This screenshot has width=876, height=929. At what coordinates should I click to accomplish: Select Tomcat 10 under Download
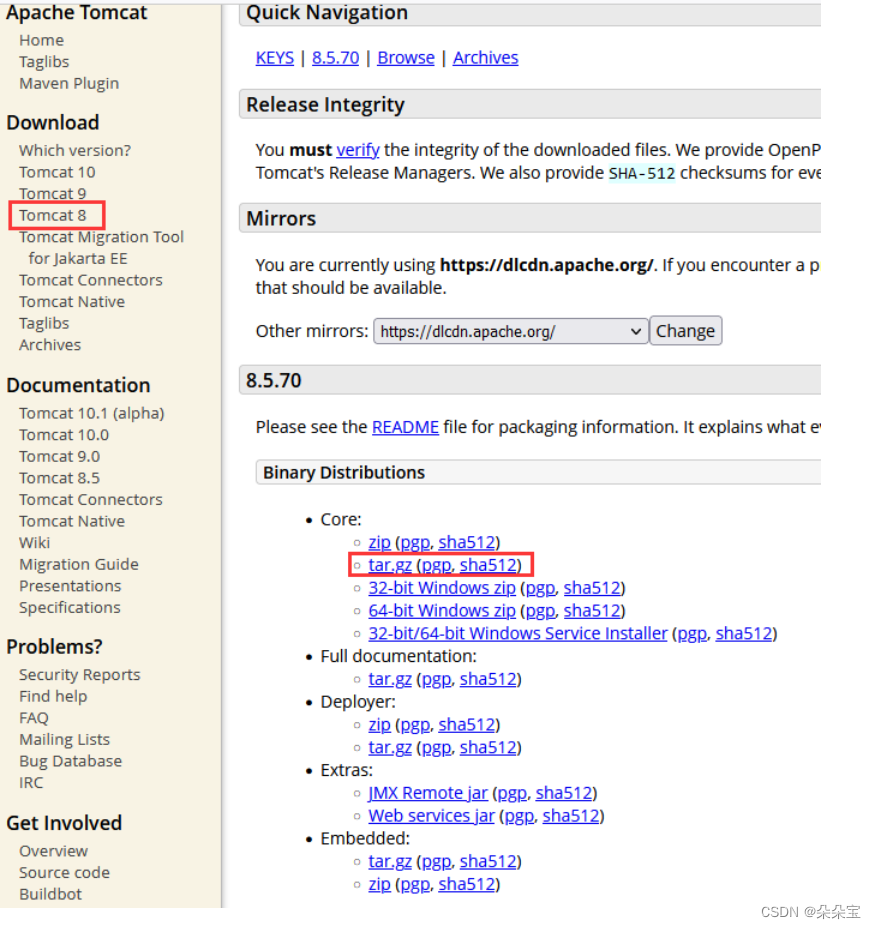tap(57, 172)
